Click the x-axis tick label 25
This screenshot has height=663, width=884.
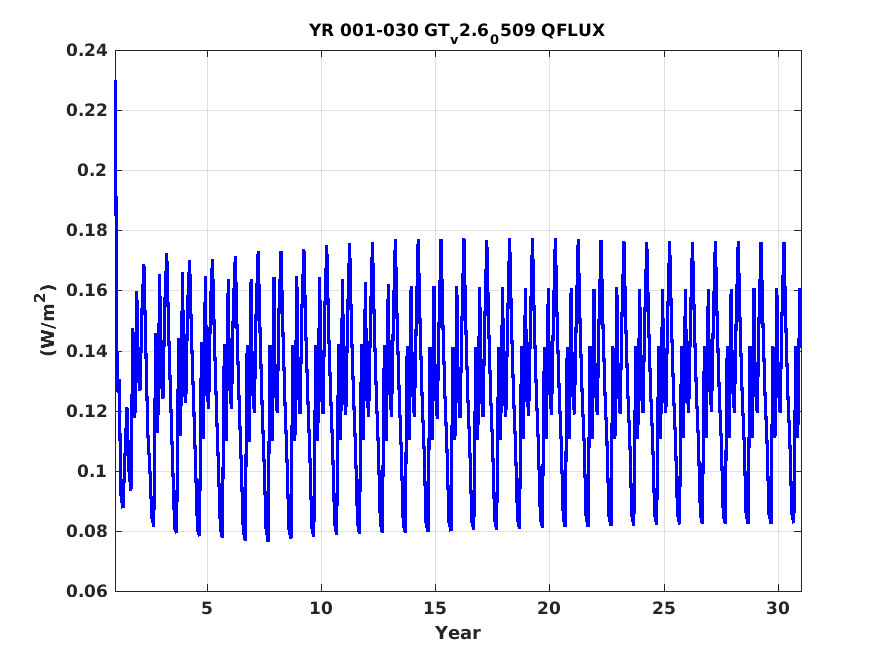664,608
